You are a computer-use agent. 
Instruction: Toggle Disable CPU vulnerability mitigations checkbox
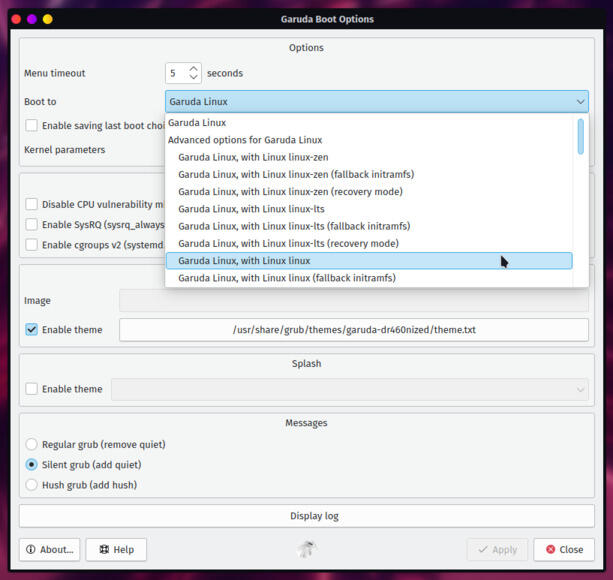(x=32, y=204)
